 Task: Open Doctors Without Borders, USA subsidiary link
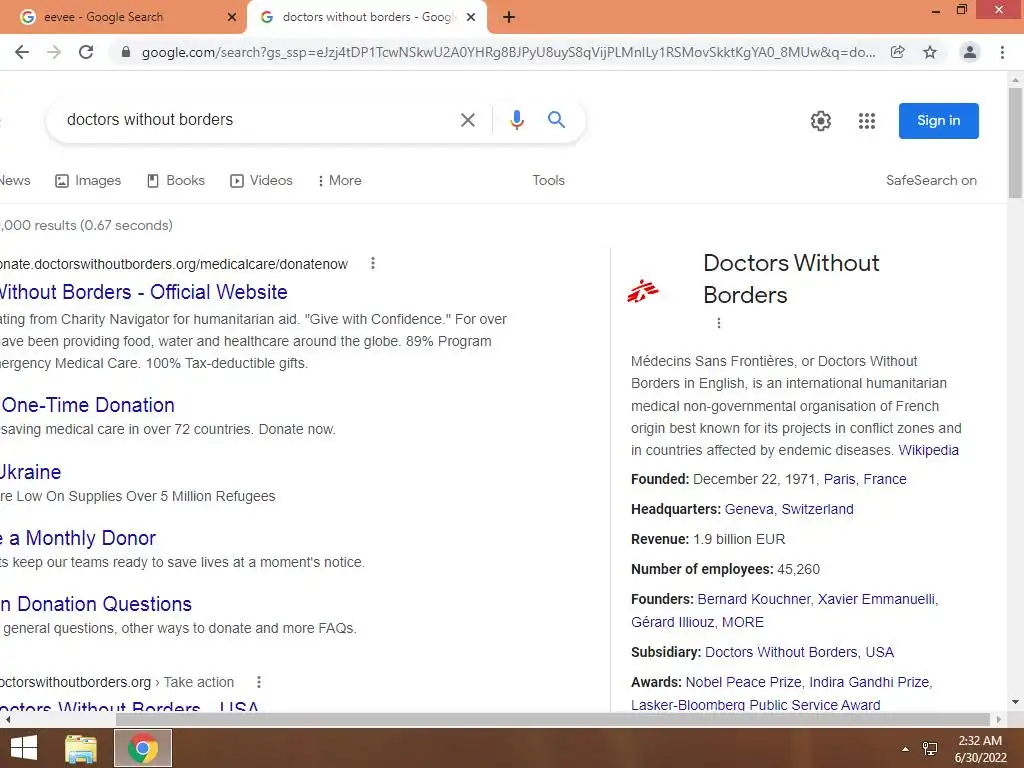click(x=799, y=652)
